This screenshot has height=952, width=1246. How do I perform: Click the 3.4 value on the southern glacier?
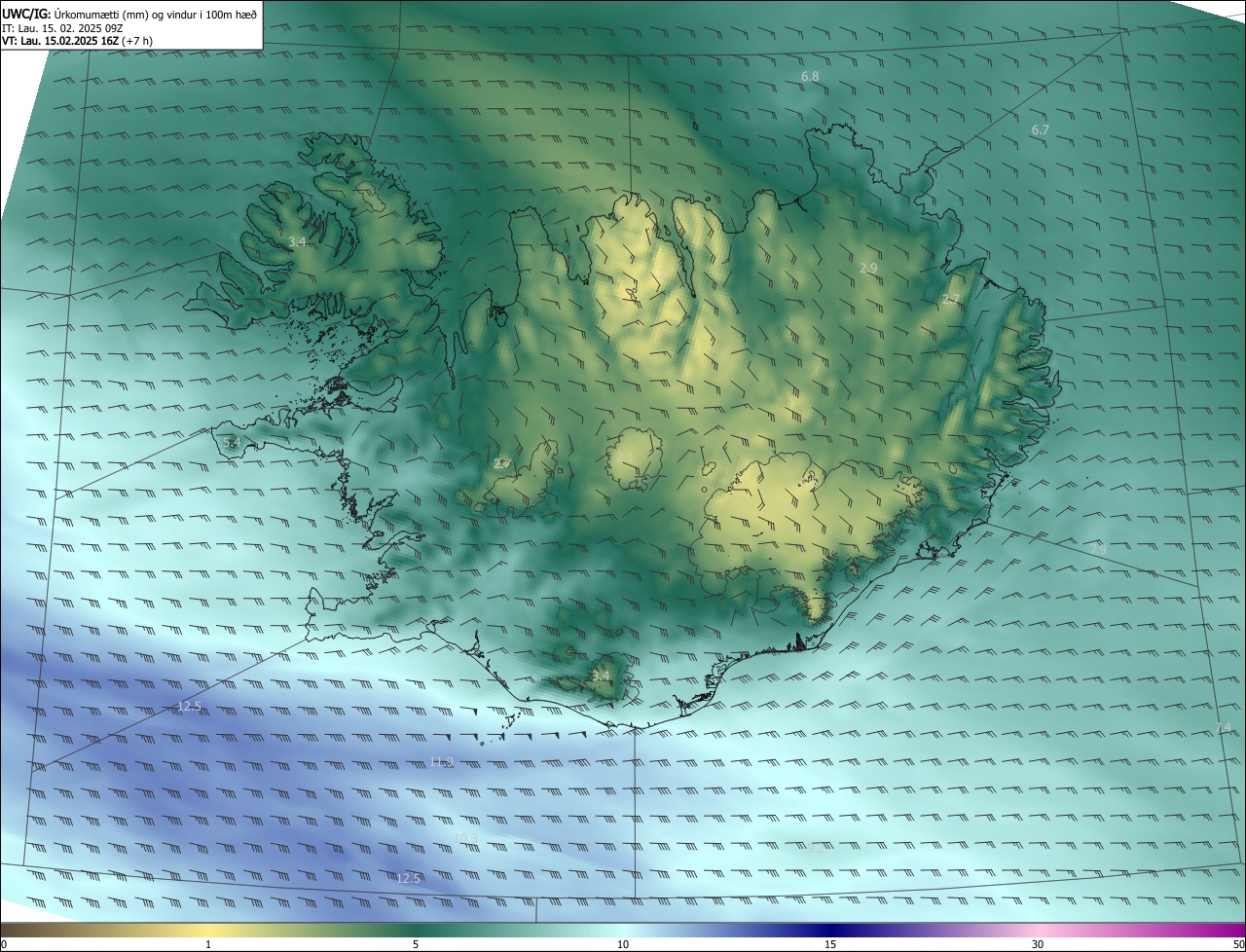click(601, 675)
